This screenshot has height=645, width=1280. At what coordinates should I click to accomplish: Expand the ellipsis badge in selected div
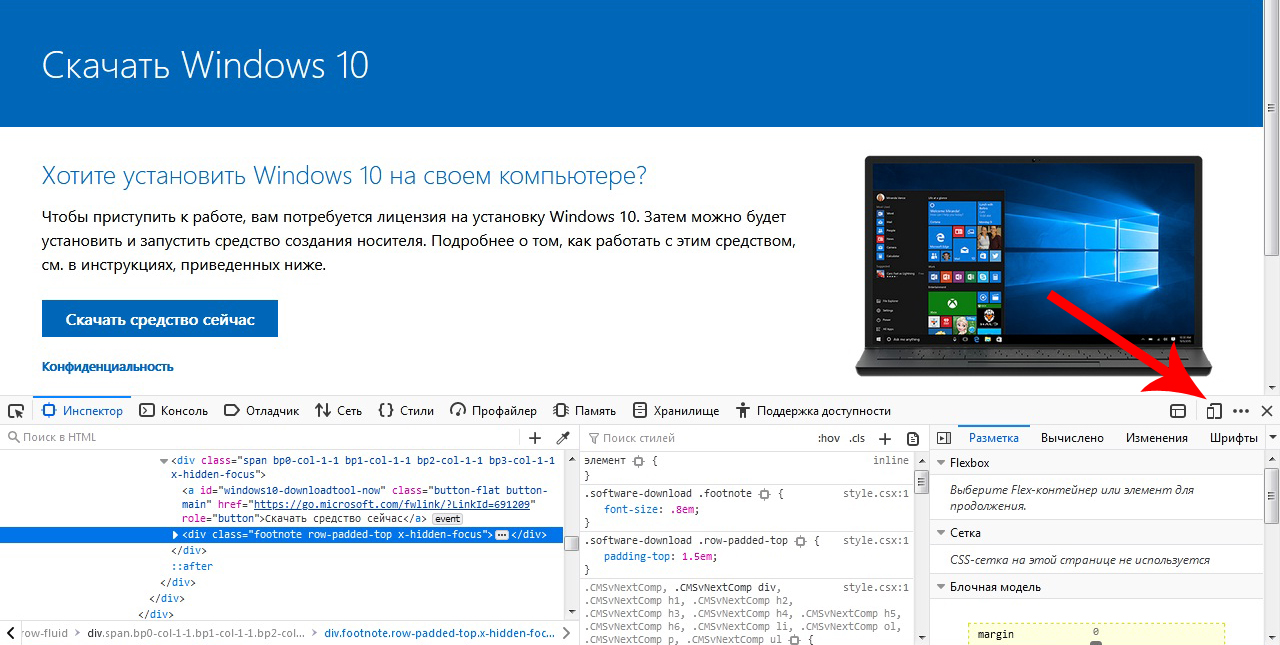point(502,535)
